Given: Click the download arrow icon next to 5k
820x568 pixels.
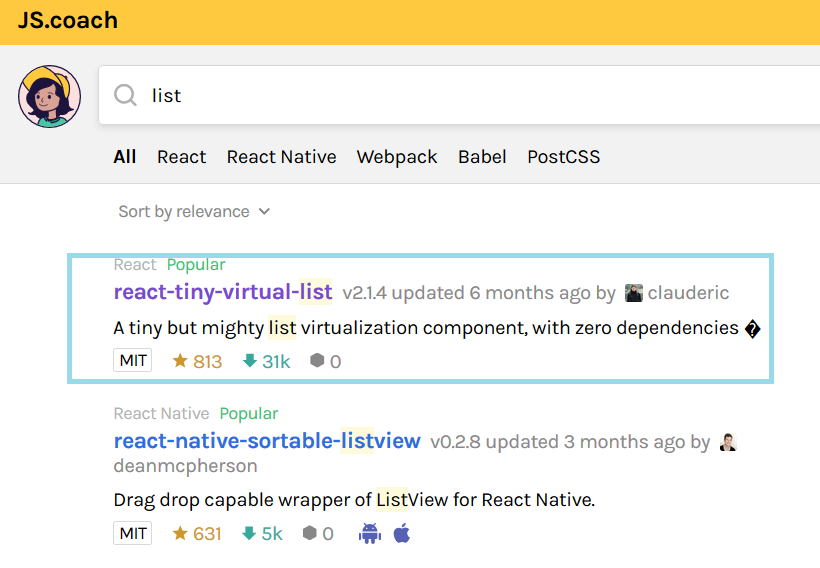Looking at the screenshot, I should pos(249,533).
